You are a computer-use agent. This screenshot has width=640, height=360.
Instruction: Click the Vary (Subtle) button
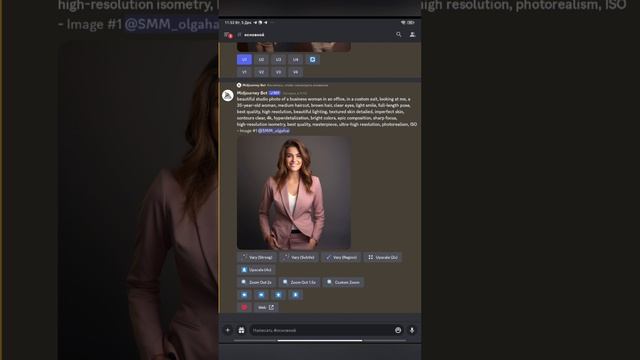(299, 258)
